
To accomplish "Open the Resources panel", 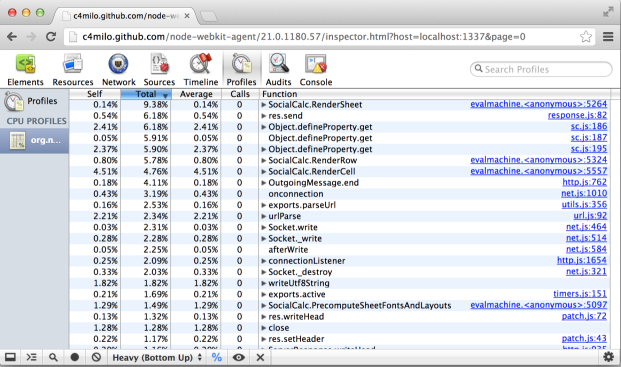I will coord(72,70).
